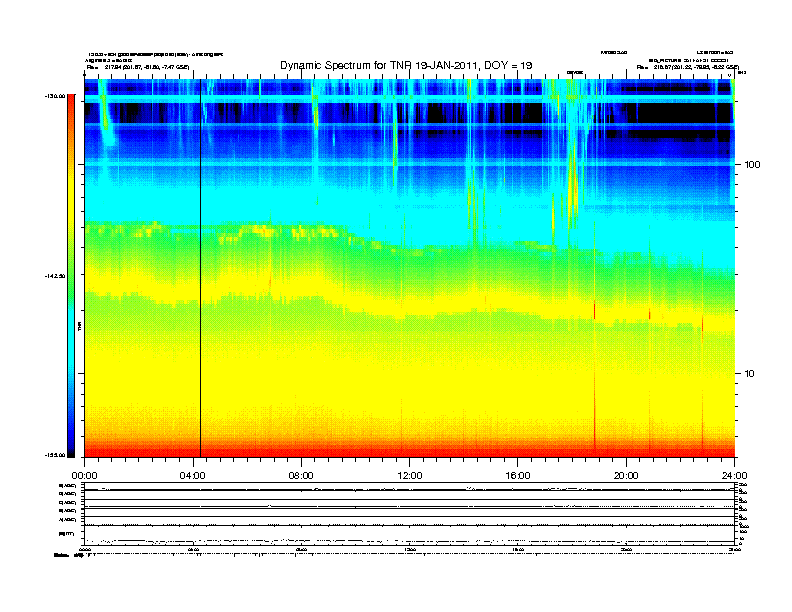792x612 pixels.
Task: Click the 12:00 time axis label
Action: pyautogui.click(x=410, y=476)
